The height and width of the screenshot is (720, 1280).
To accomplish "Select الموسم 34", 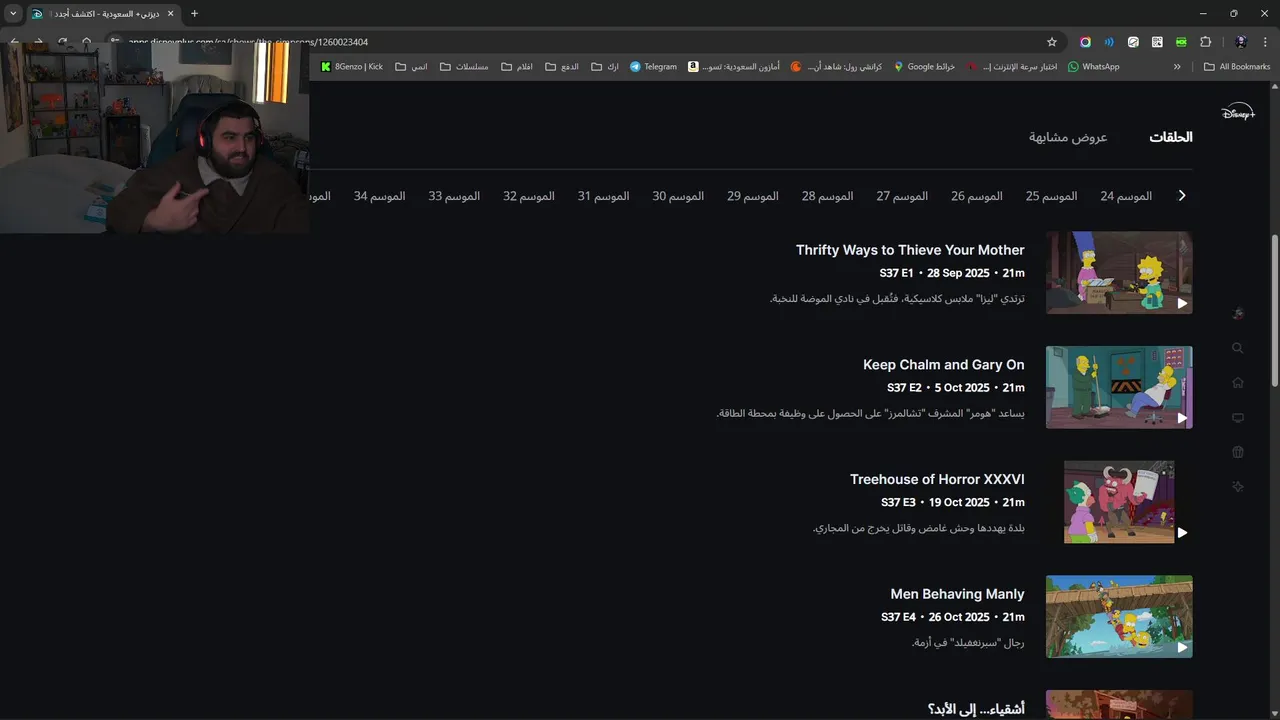I will tap(379, 196).
